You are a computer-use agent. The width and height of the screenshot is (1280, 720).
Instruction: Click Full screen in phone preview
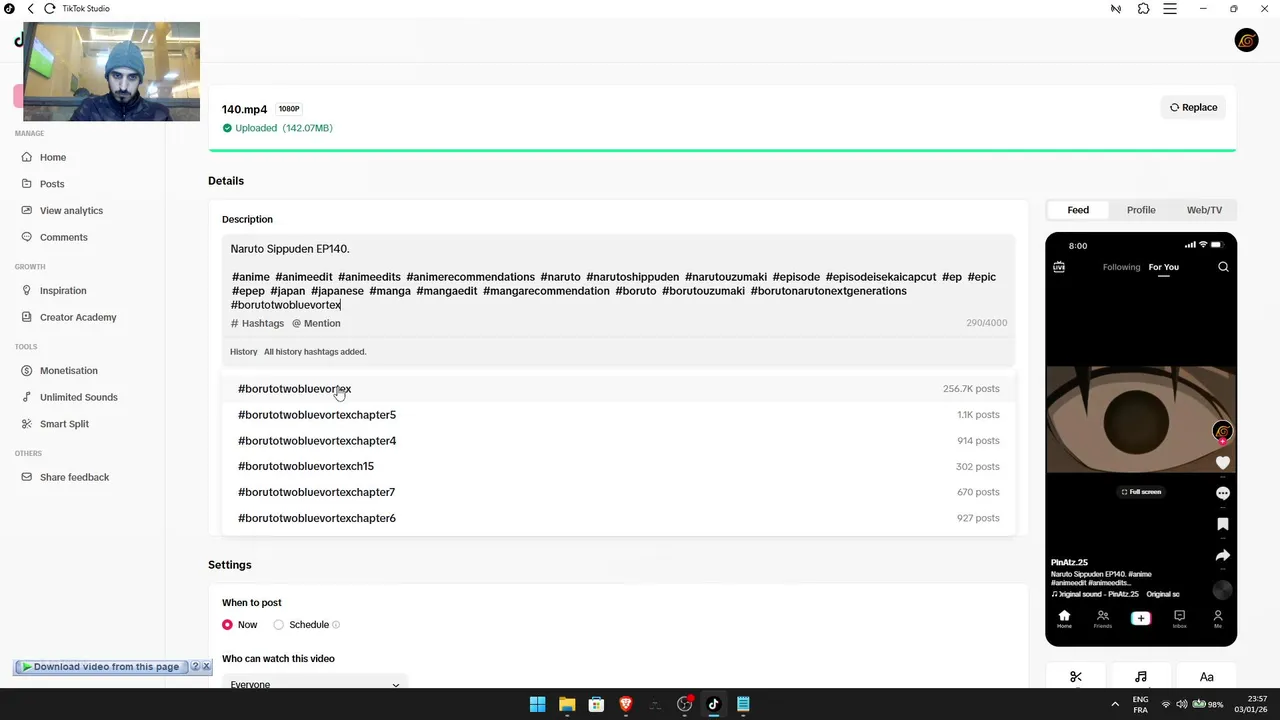pyautogui.click(x=1141, y=492)
